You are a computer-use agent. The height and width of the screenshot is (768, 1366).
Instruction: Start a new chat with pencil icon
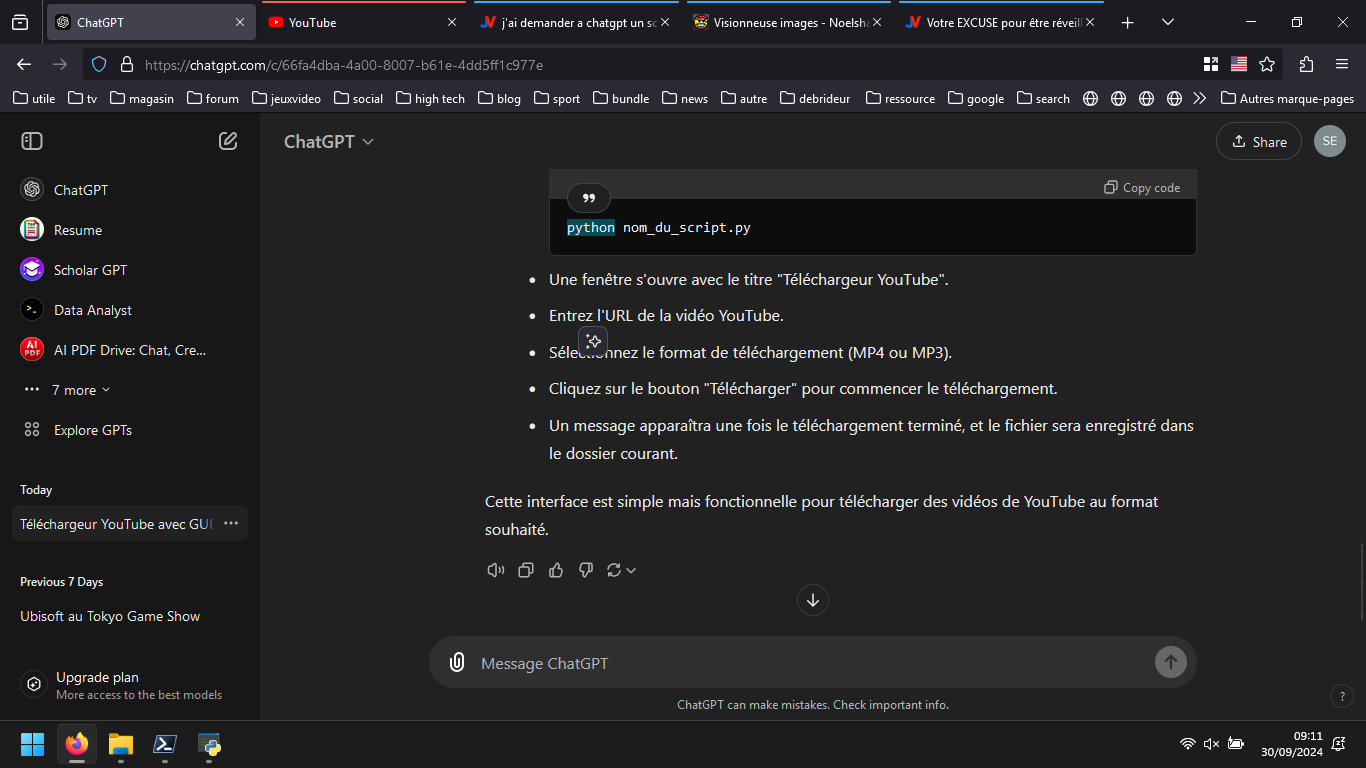228,141
